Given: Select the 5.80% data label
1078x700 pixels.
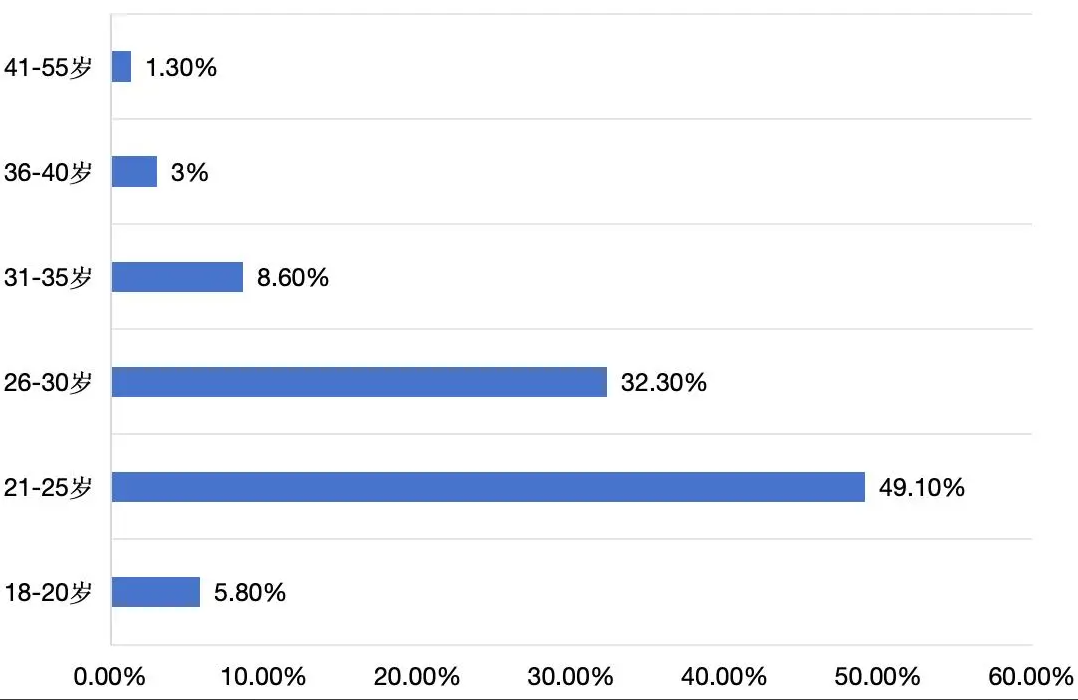Looking at the screenshot, I should pos(250,593).
